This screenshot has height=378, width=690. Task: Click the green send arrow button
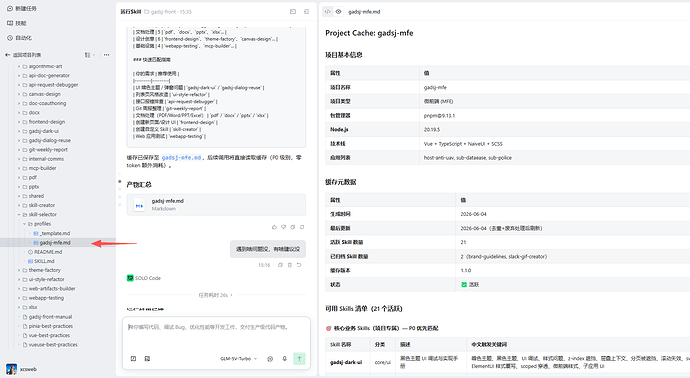(x=299, y=359)
